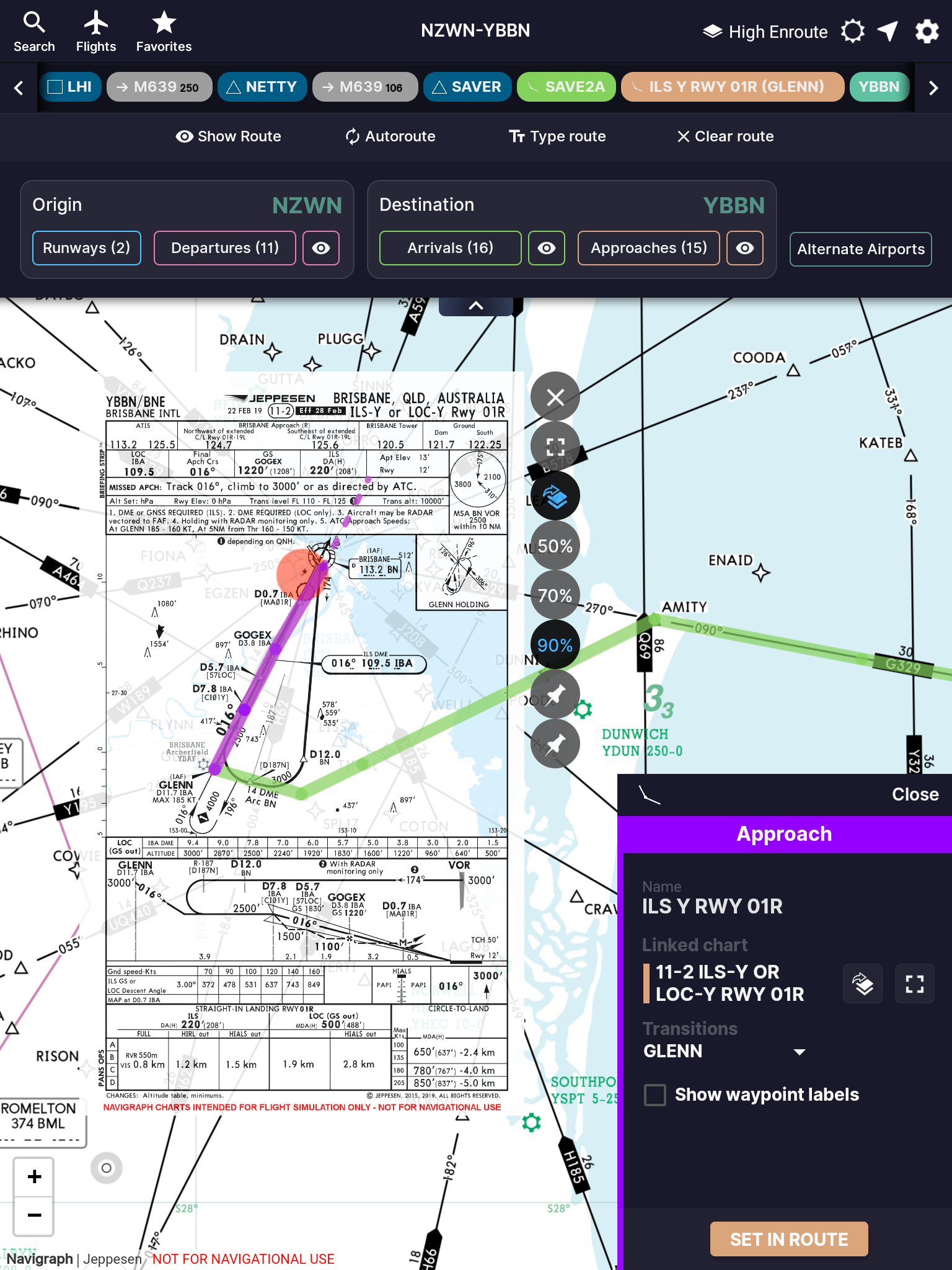Open the Flights airplane icon

point(96,32)
